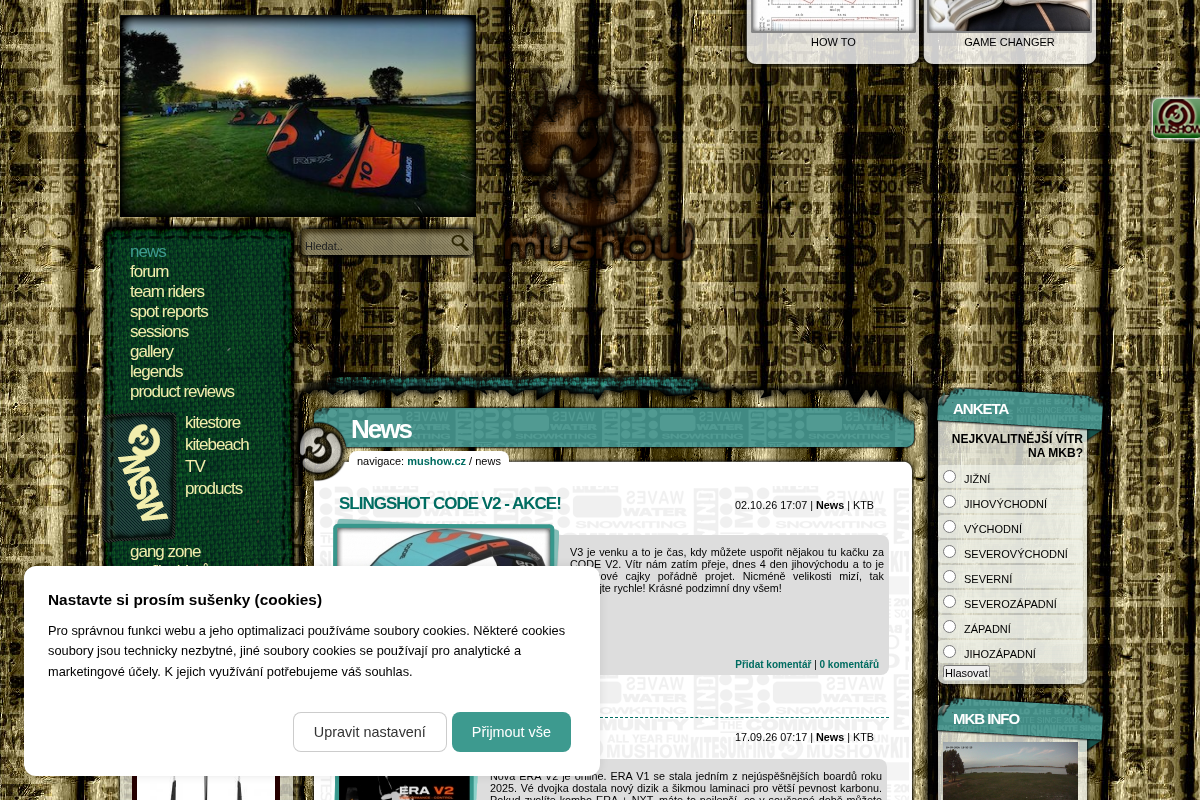Open legends in the sidebar menu
The width and height of the screenshot is (1200, 800).
coord(156,372)
